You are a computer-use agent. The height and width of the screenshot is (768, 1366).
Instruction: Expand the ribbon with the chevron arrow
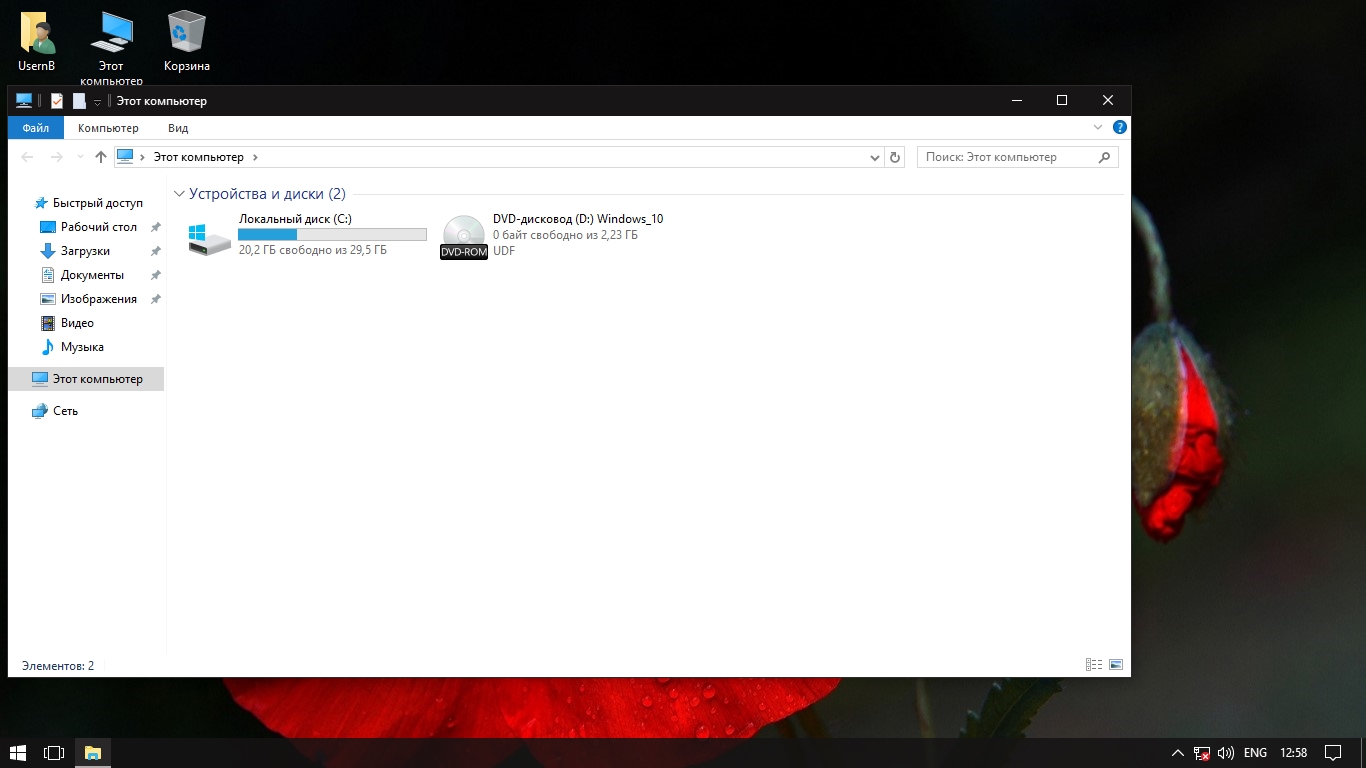click(x=1098, y=128)
